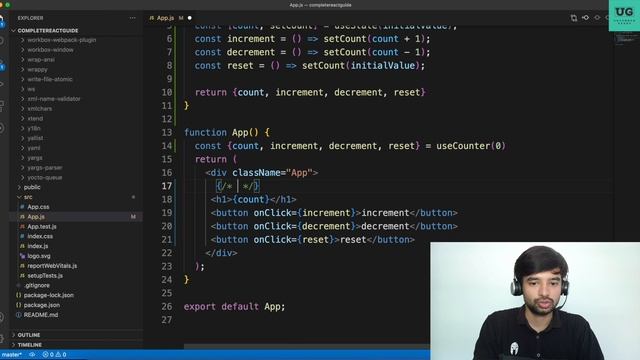This screenshot has height=360, width=640.
Task: Click the sync eye icon in status bar
Action: 32,355
